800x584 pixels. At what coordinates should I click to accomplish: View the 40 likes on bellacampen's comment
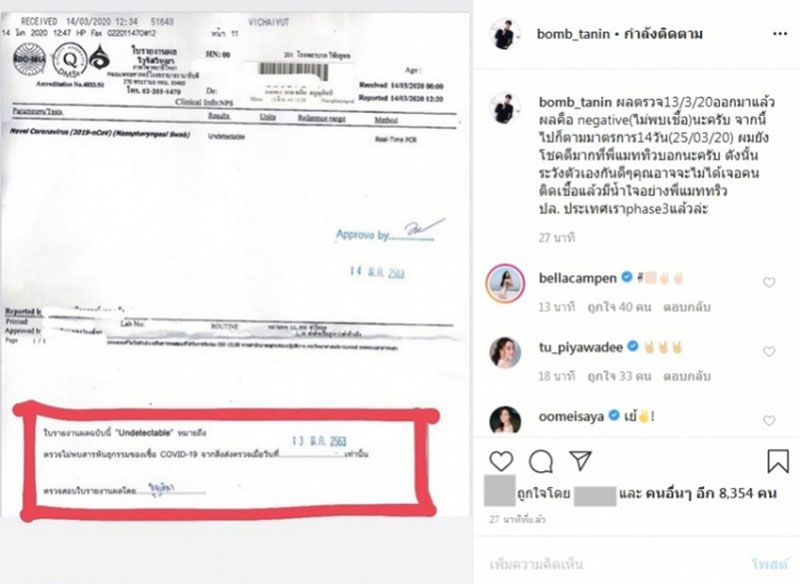(619, 307)
